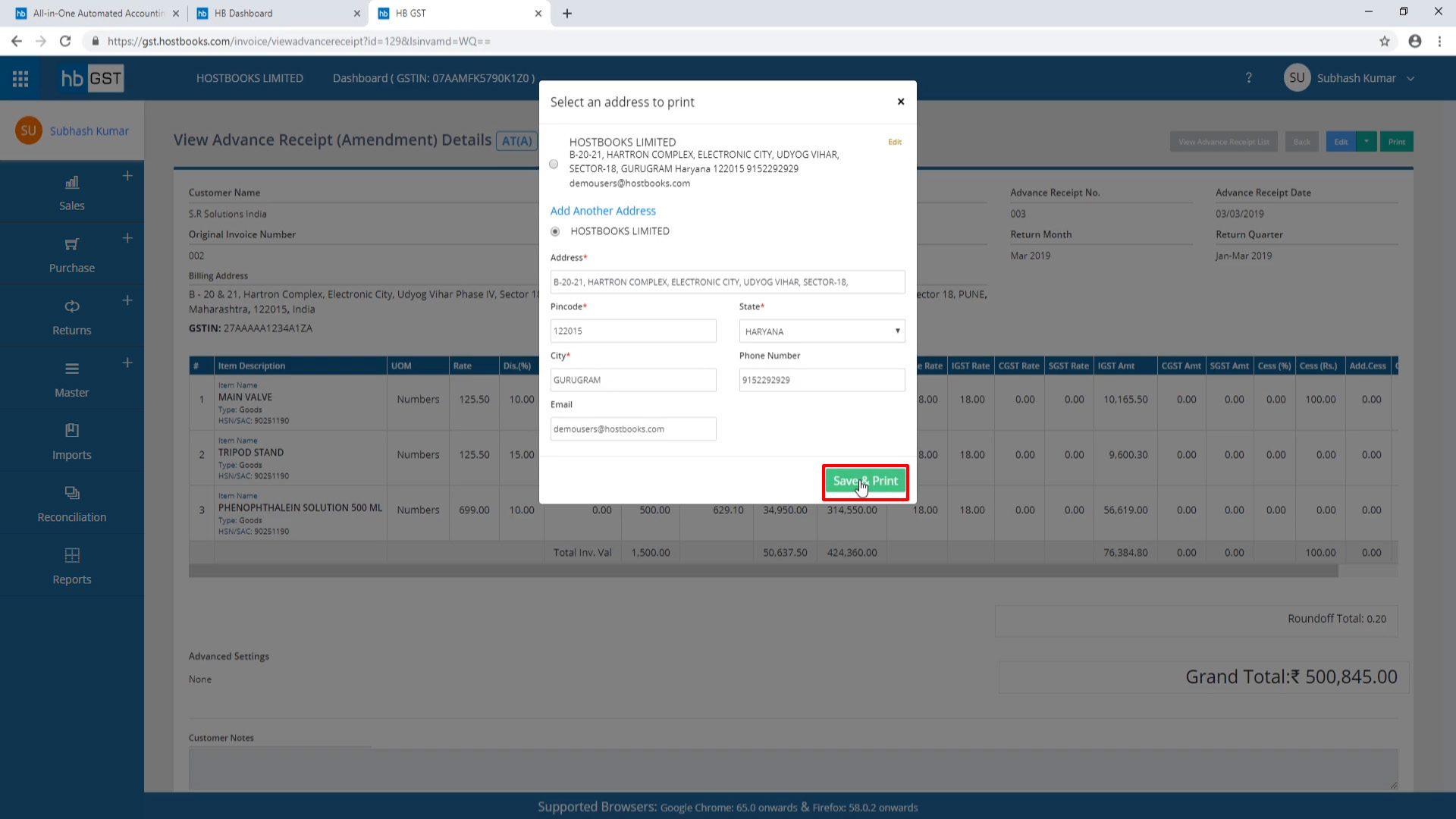Open the Imports sidebar icon
Screen dimensions: 1456x819
[72, 431]
